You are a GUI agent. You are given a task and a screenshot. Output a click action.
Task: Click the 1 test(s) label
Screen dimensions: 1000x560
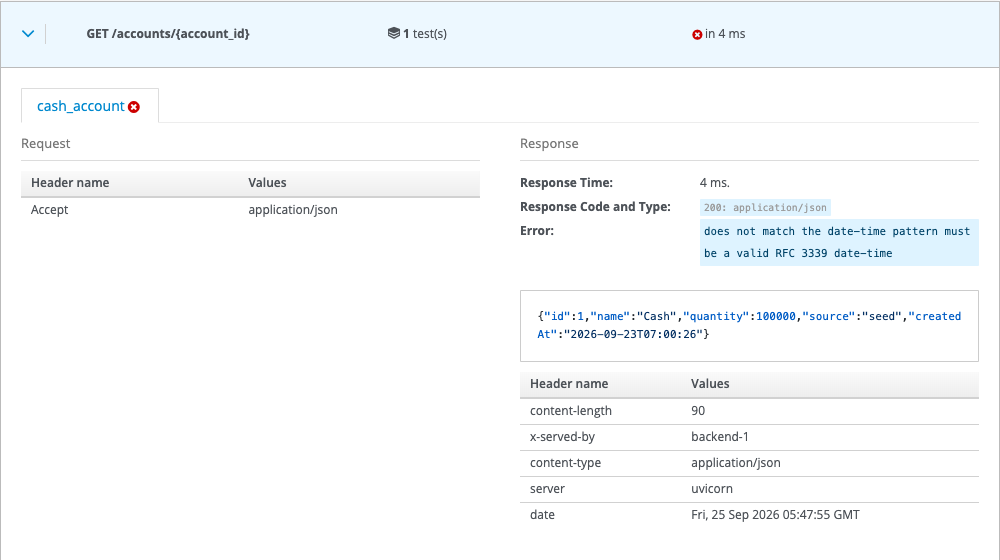click(x=425, y=34)
